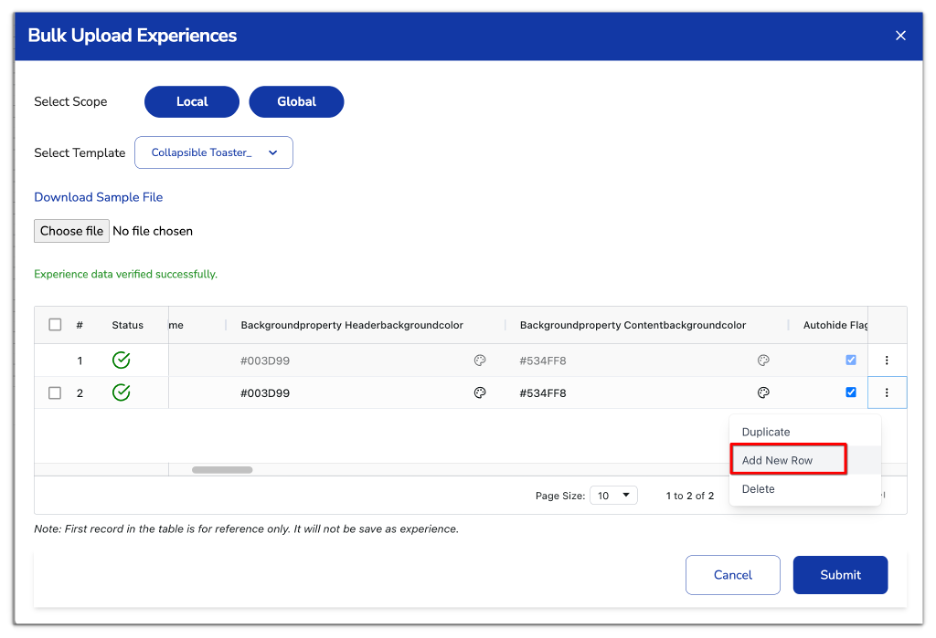Click the table horizontal scrollbar thumb

pos(222,470)
